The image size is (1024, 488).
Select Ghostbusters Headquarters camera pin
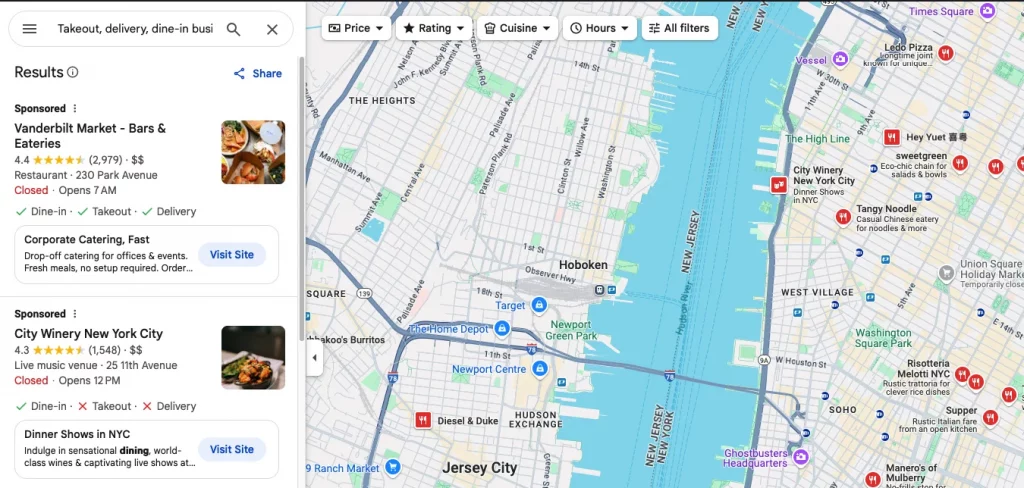pos(801,455)
